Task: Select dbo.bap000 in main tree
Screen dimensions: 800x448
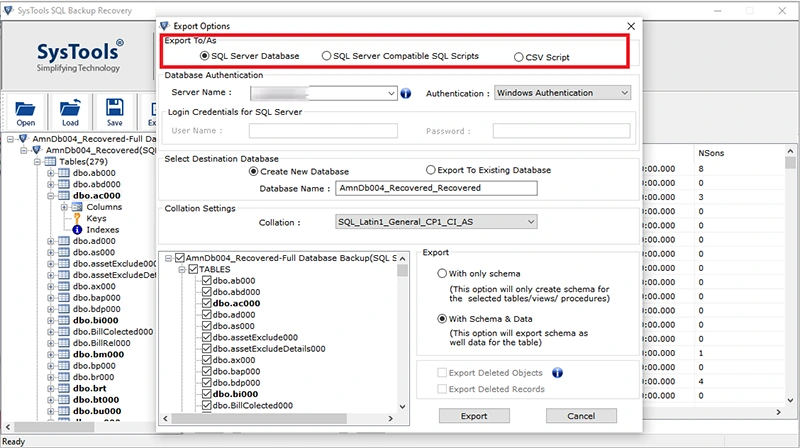Action: pos(96,297)
